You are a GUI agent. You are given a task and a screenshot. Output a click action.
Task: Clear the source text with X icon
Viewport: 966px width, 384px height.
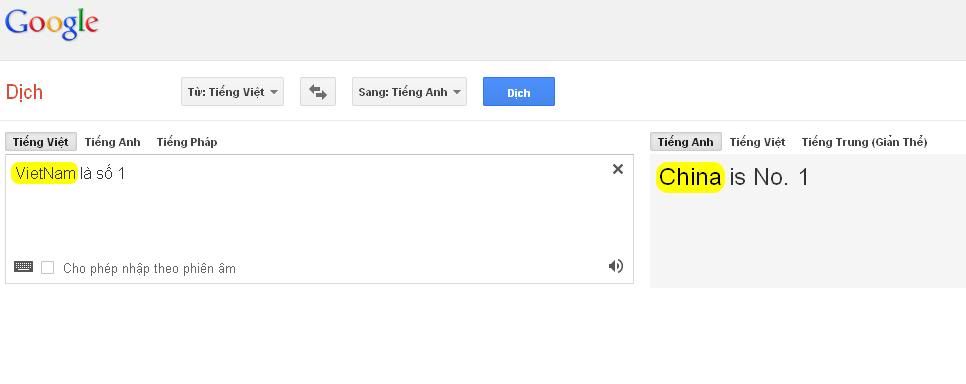point(617,169)
